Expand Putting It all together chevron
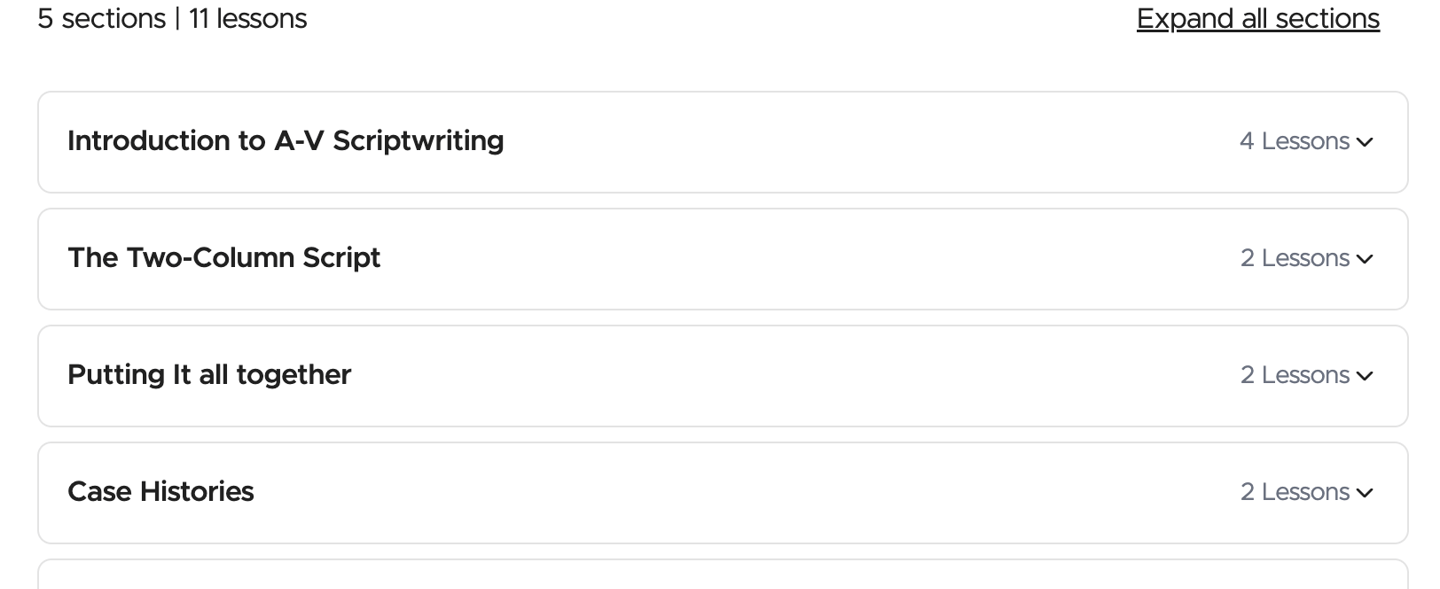 click(1365, 376)
